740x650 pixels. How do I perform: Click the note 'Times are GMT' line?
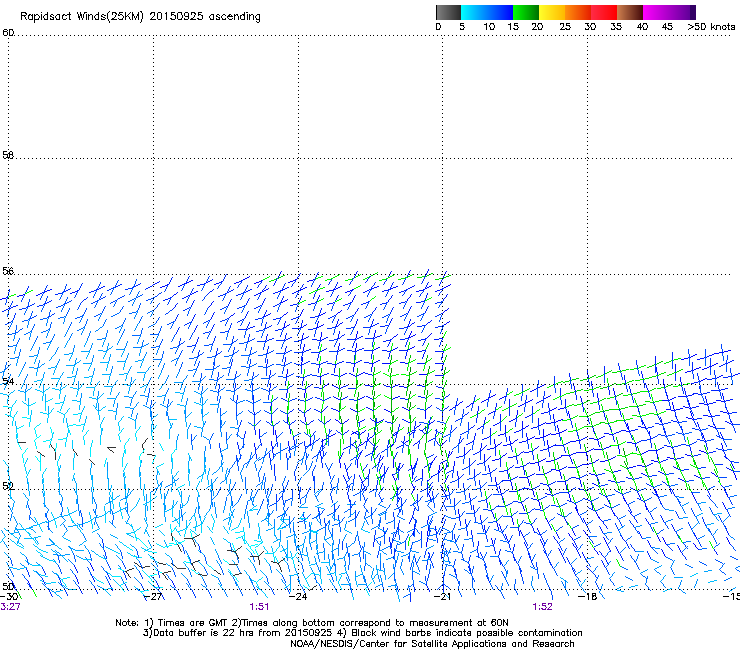[312, 623]
